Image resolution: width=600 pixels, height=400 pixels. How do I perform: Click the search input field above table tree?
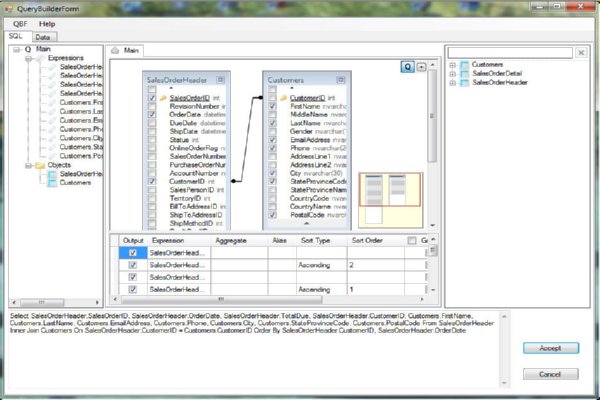tap(510, 53)
